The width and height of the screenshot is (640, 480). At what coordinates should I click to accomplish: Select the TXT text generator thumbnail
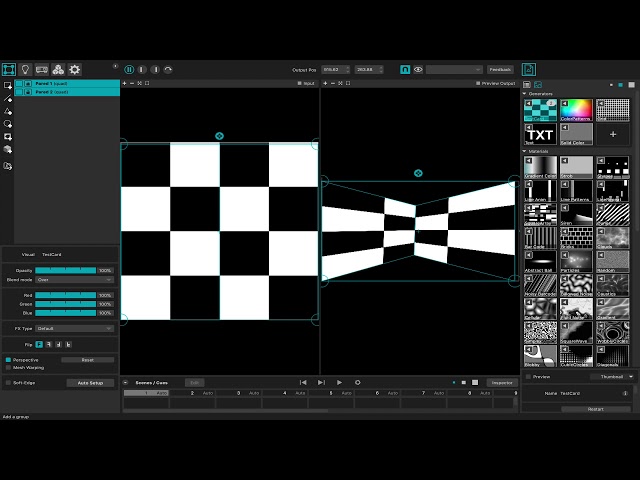pyautogui.click(x=540, y=134)
